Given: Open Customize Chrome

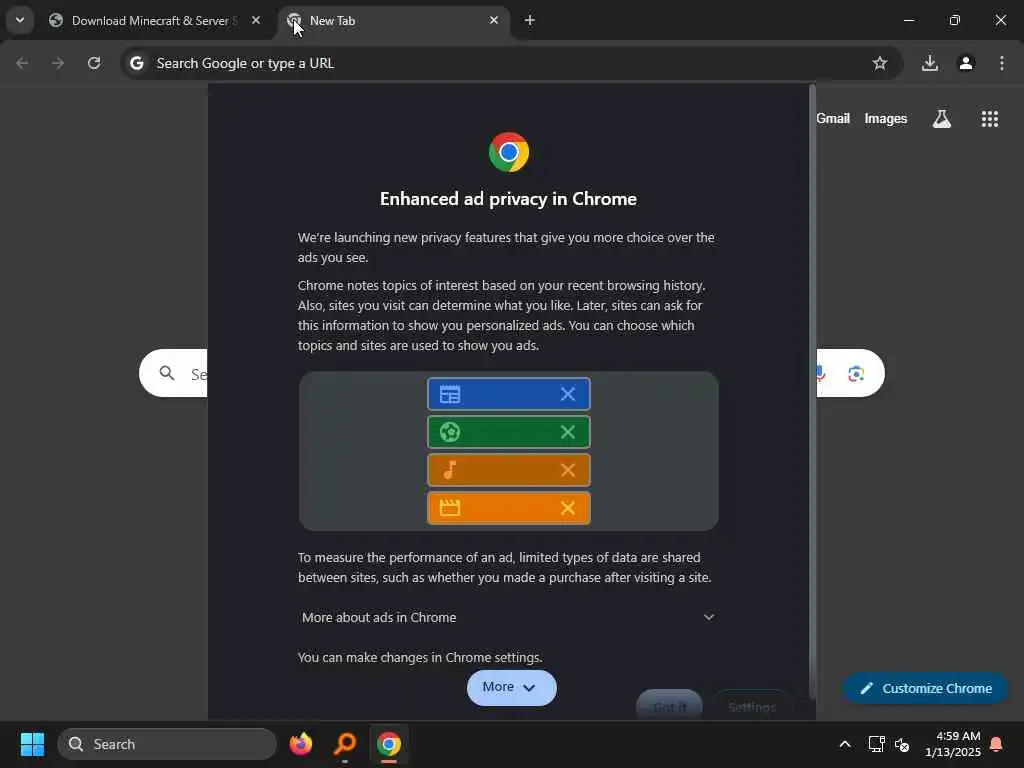Looking at the screenshot, I should point(925,688).
